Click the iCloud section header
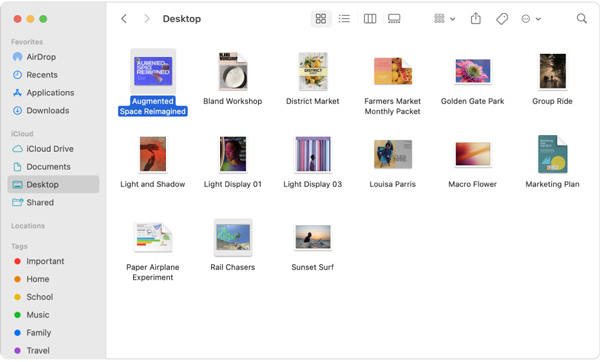Image resolution: width=600 pixels, height=362 pixels. (22, 134)
